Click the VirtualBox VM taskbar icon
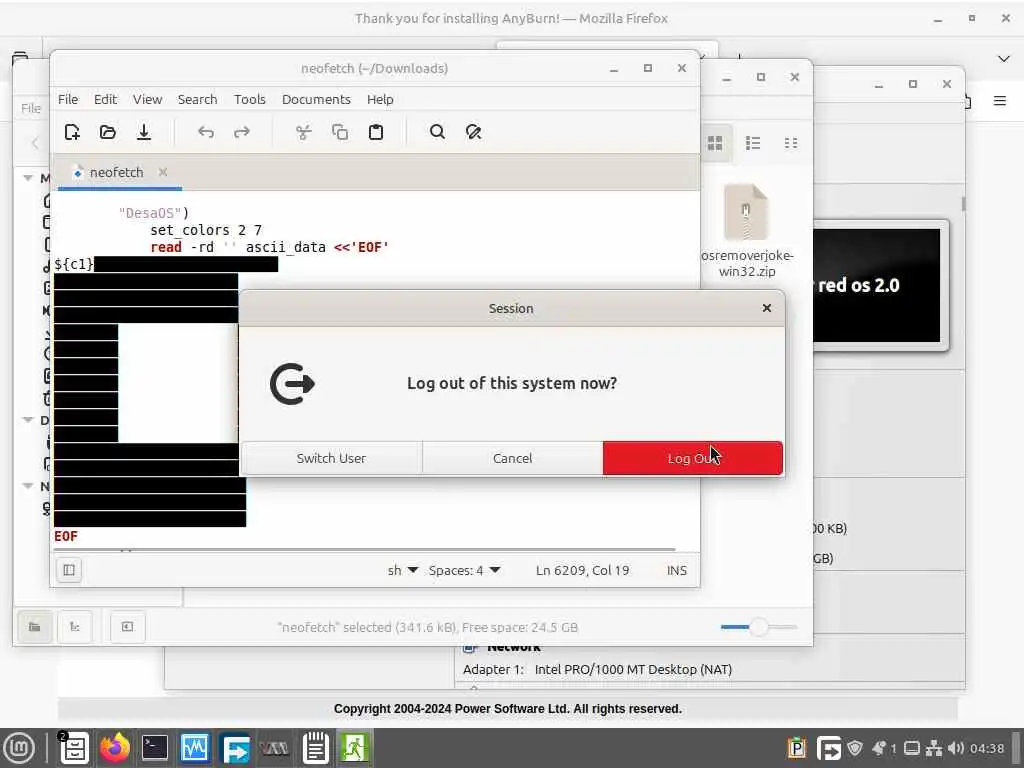The image size is (1024, 768). click(x=275, y=748)
